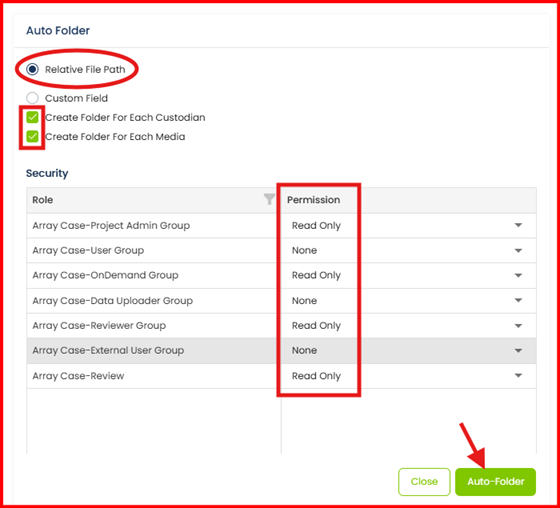
Task: Select the Array Case-External User Group row
Action: [281, 351]
